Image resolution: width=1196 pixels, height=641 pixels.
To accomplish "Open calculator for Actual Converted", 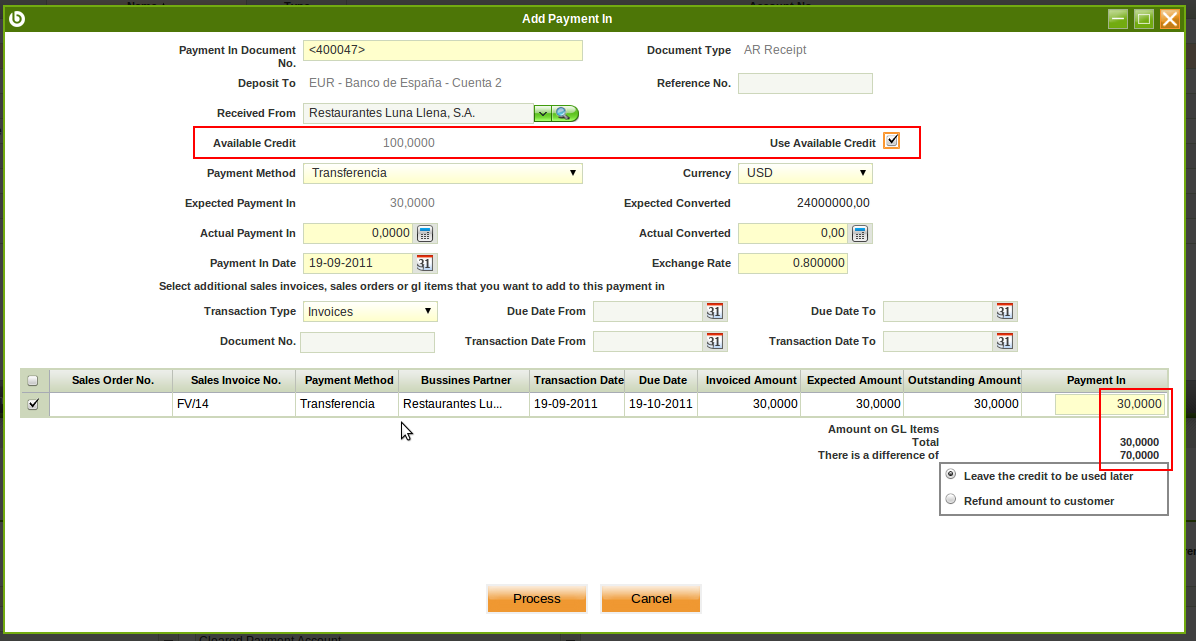I will 860,234.
